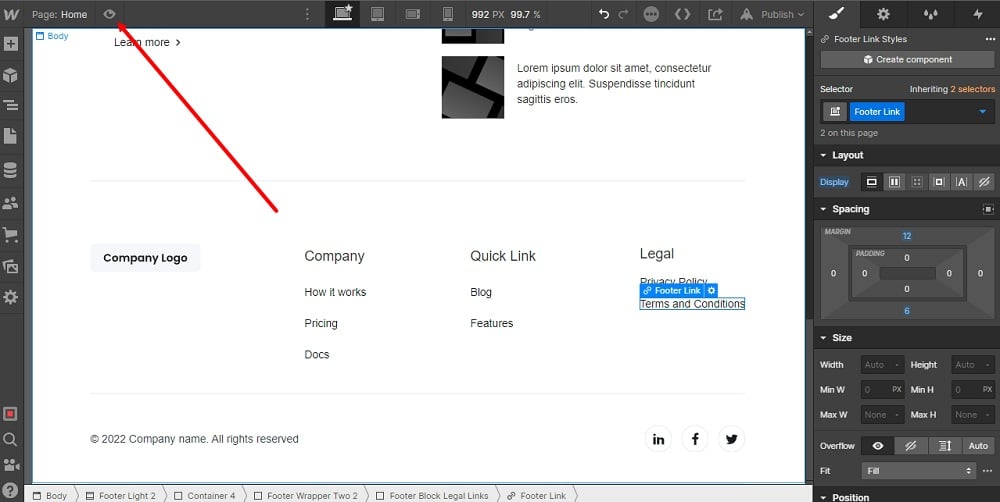Click the spacing section corner icon

(988, 209)
